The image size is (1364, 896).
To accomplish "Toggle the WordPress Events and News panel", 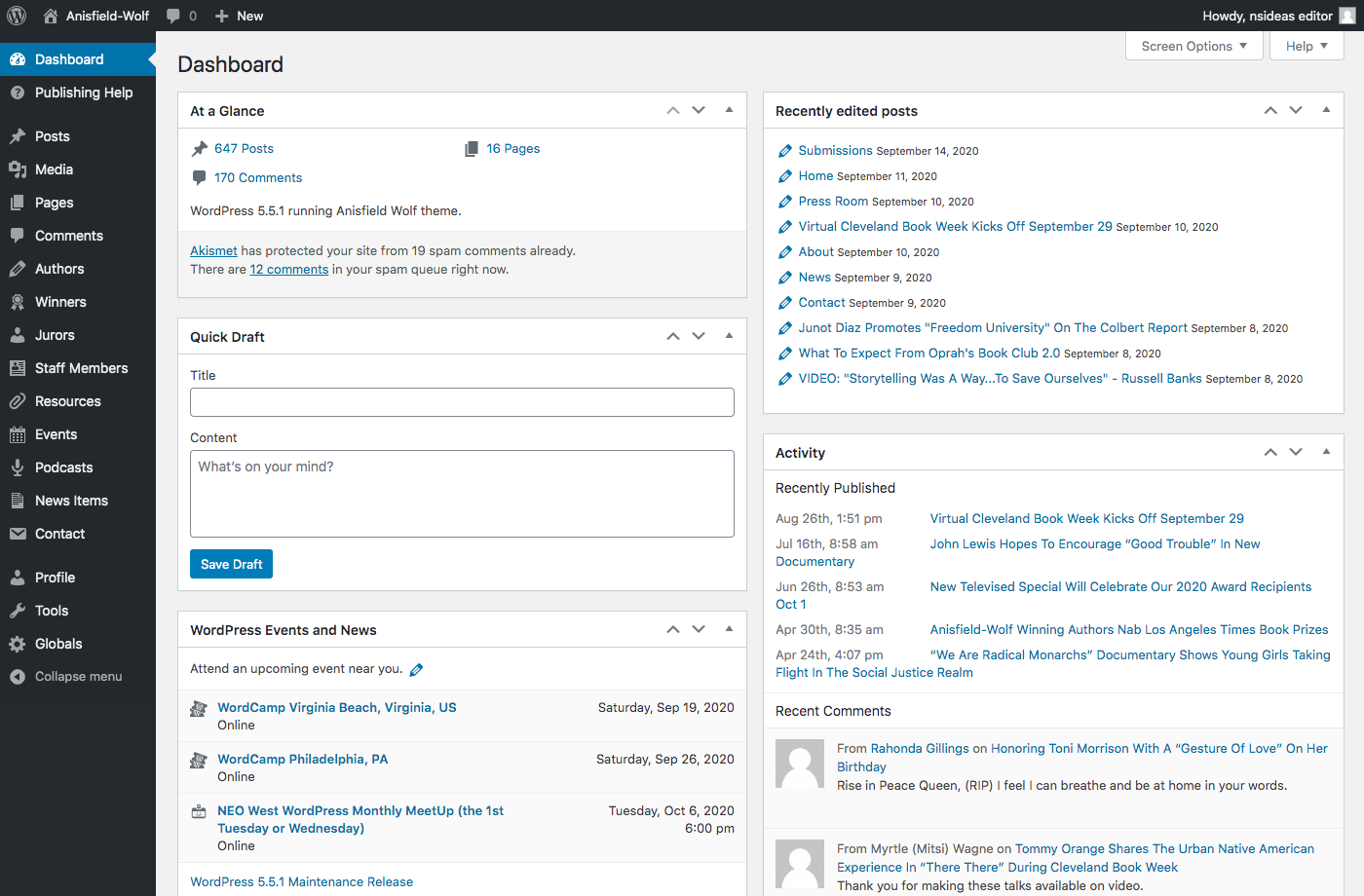I will click(x=729, y=629).
